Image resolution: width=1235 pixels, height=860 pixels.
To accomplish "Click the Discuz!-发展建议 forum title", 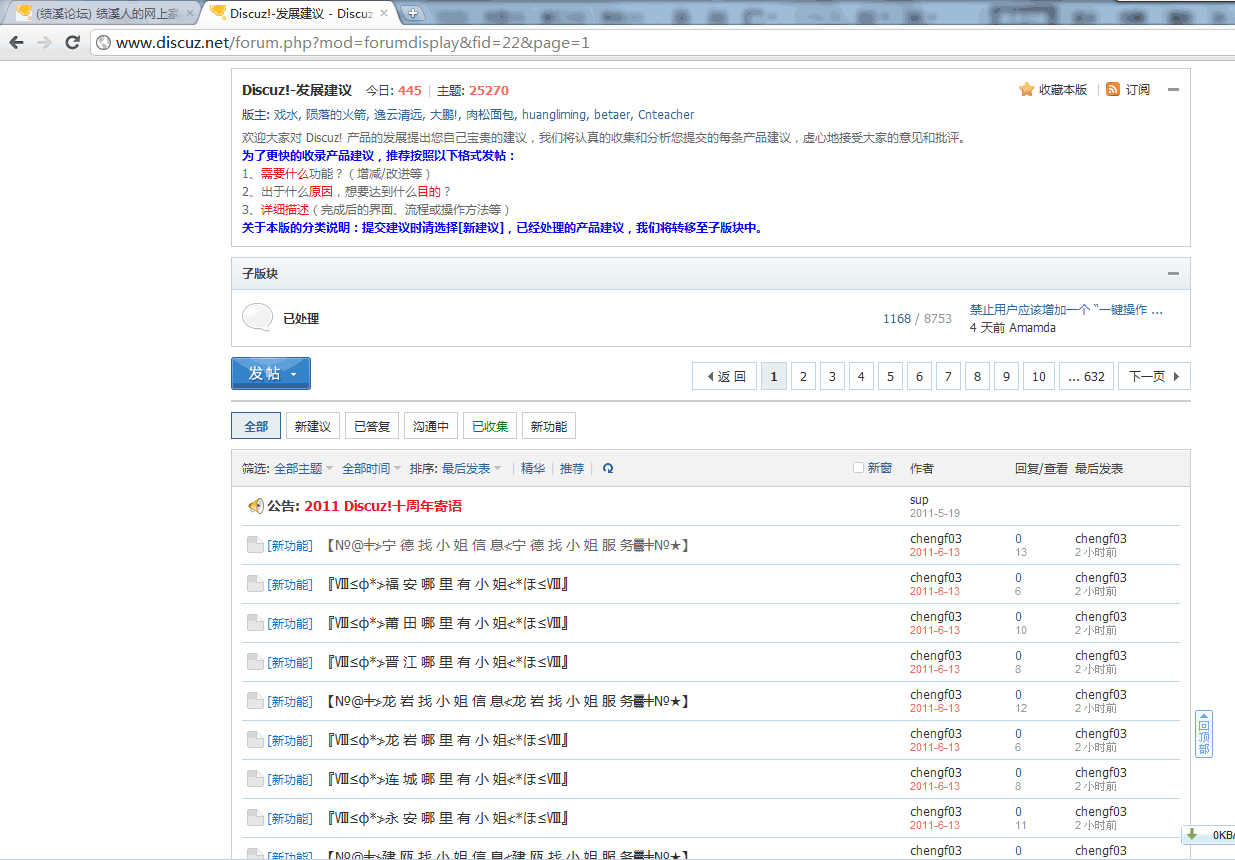I will coord(297,90).
